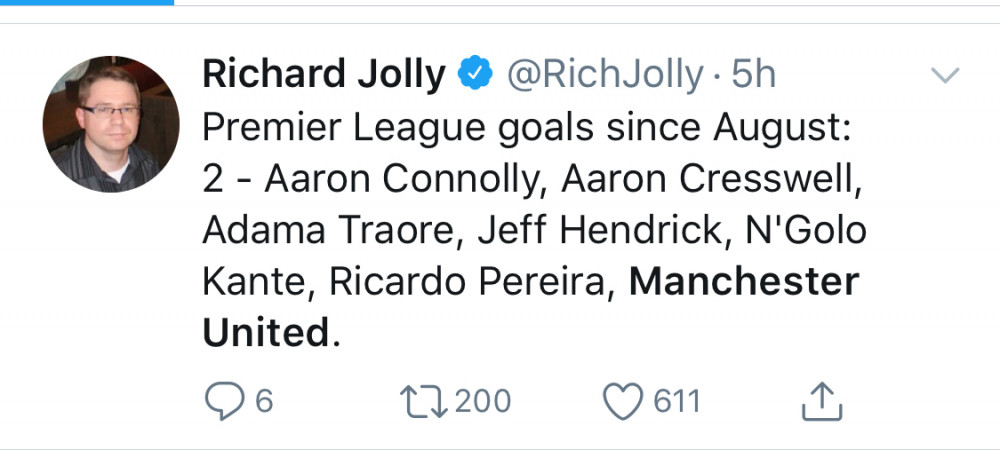Click the like count 611
Image resolution: width=1000 pixels, height=450 pixels.
(677, 401)
